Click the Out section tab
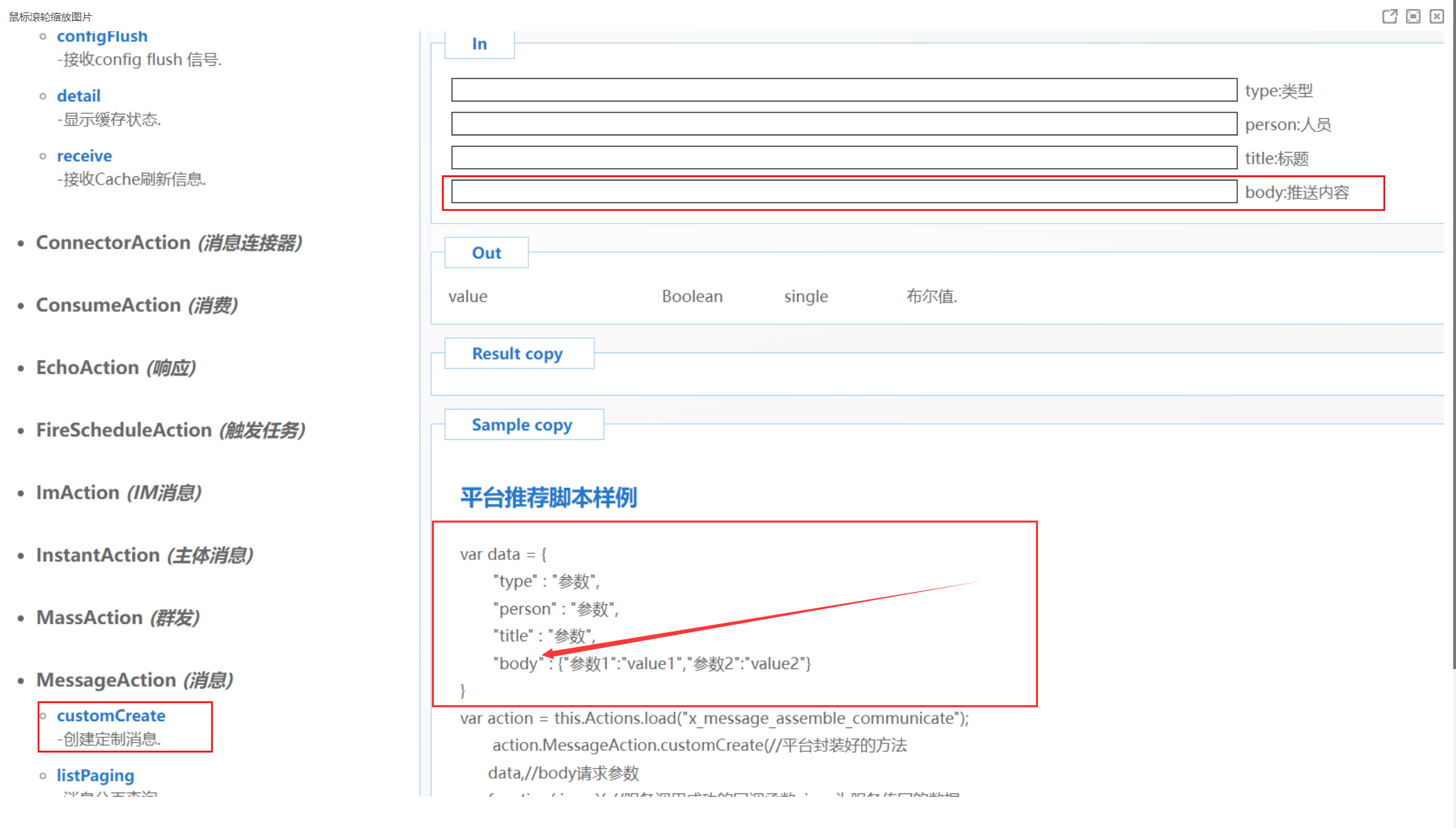1456x828 pixels. 486,253
